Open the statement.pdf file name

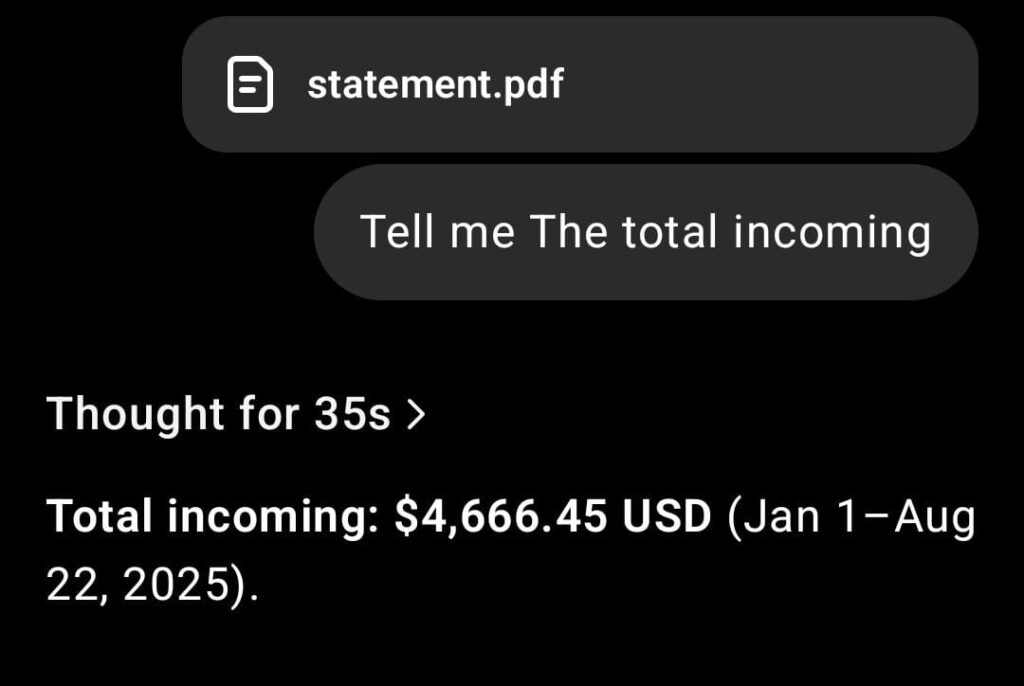pyautogui.click(x=435, y=85)
